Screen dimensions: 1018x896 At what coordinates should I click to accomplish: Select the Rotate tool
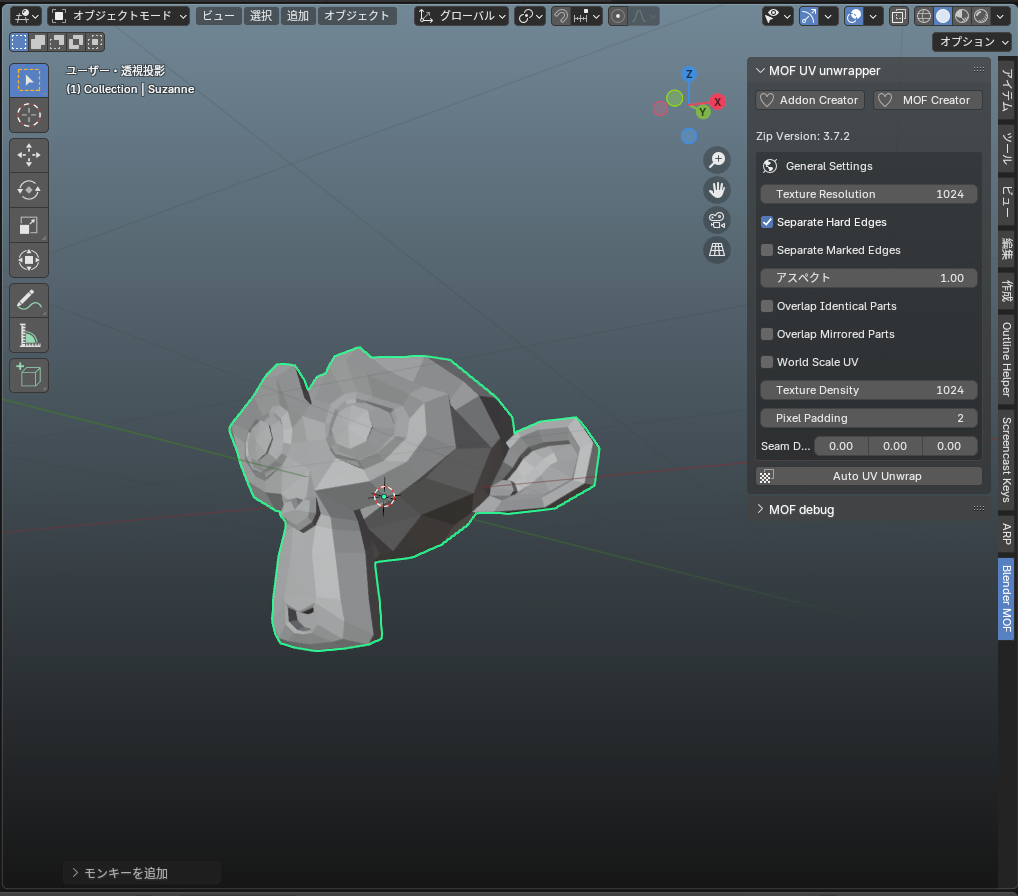(x=29, y=190)
